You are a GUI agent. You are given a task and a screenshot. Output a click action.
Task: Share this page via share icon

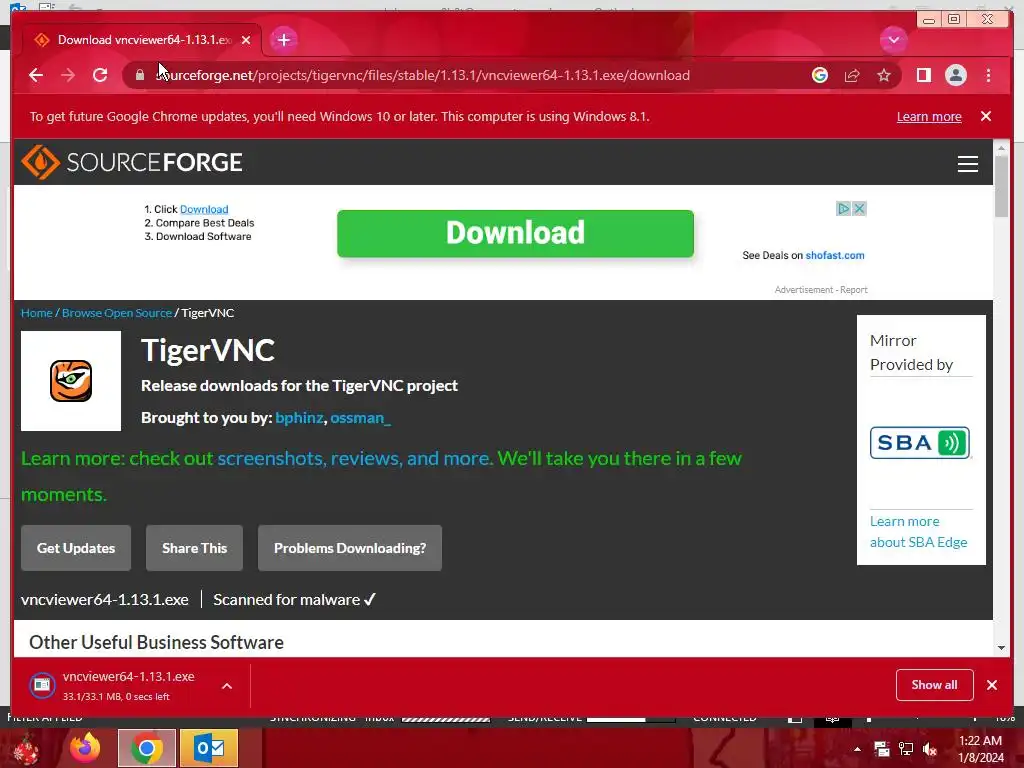click(x=852, y=75)
